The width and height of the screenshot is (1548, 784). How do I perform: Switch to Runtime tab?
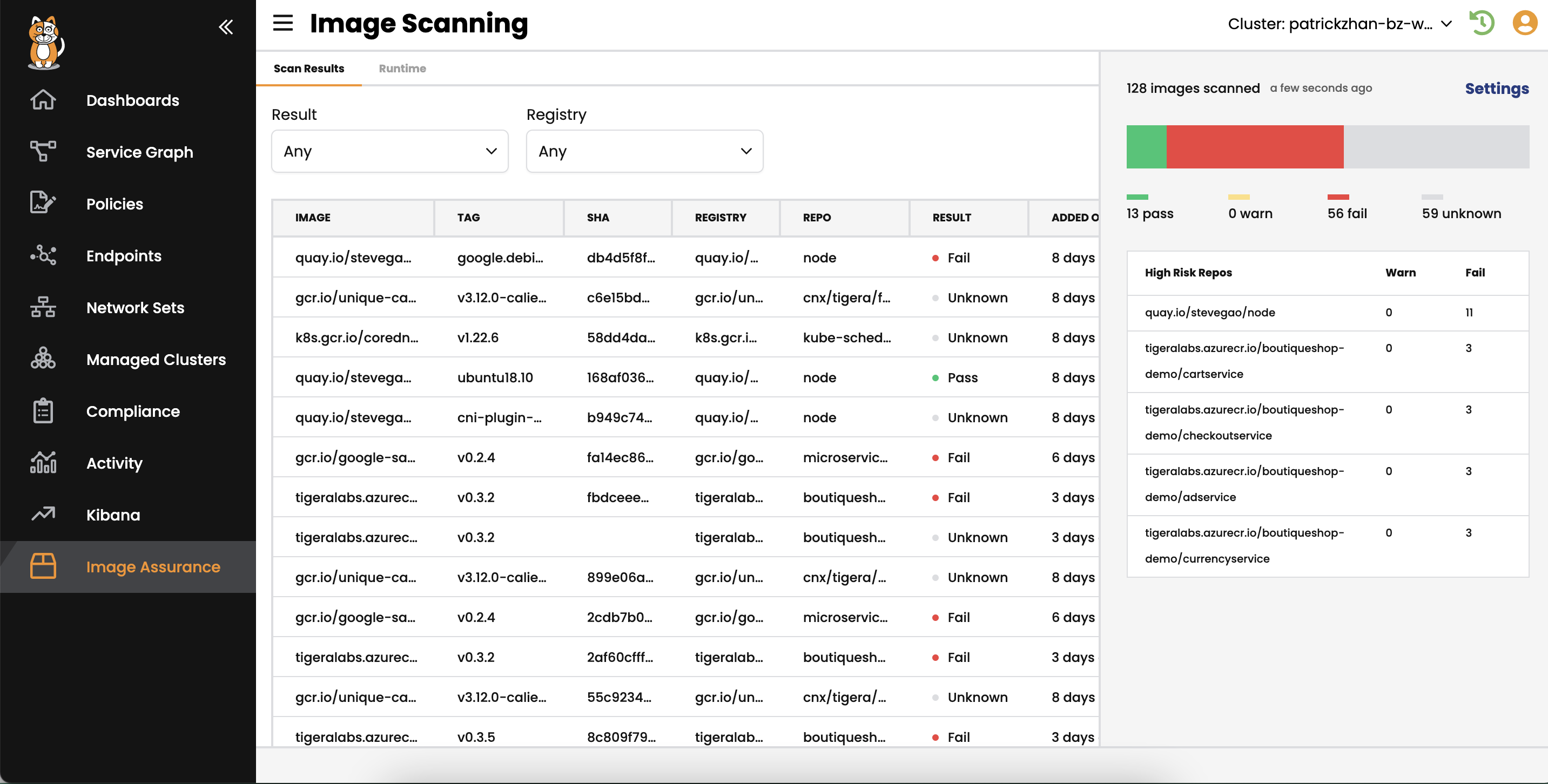tap(402, 69)
